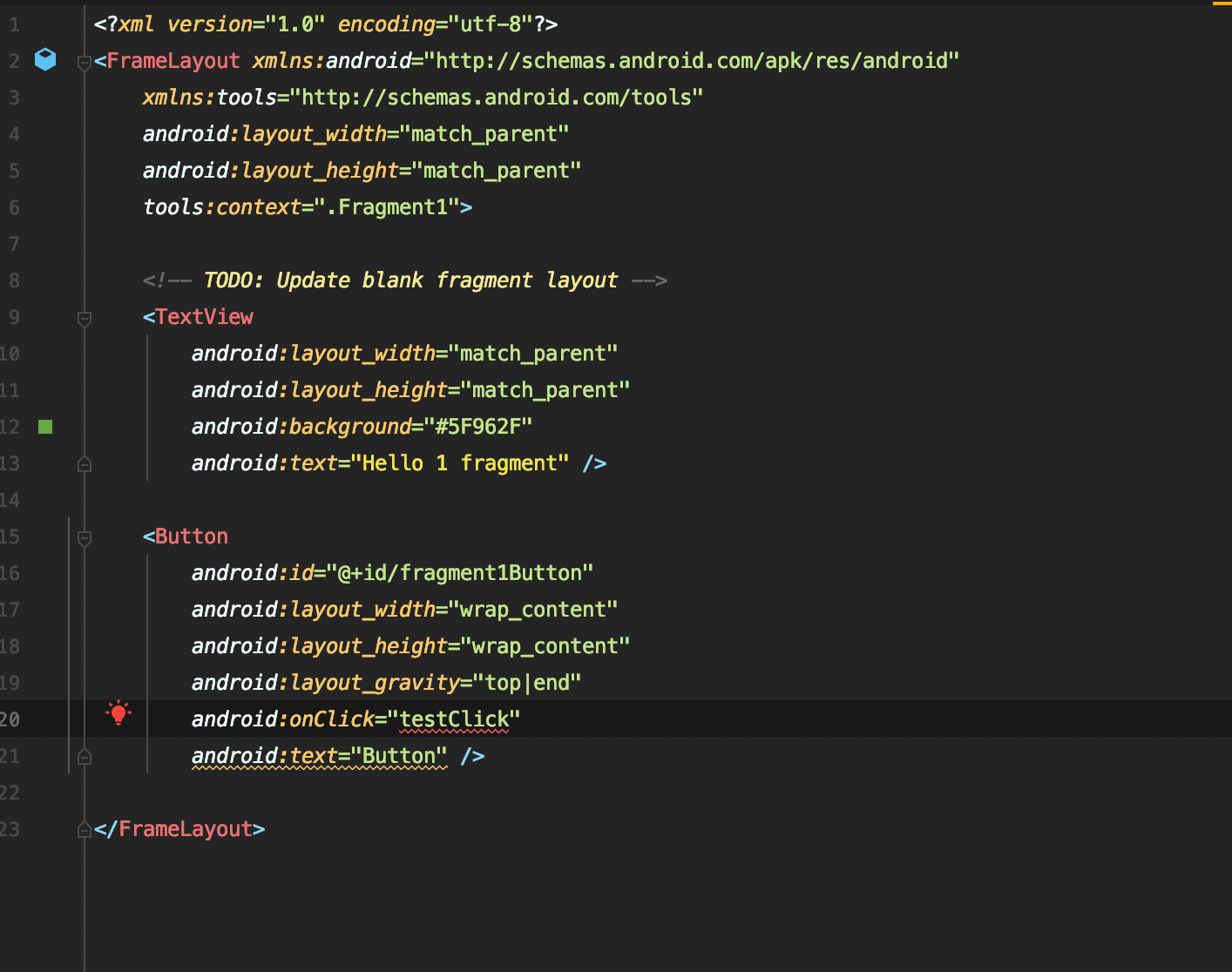This screenshot has width=1232, height=972.
Task: Collapse the Button element fold marker
Action: coord(85,538)
